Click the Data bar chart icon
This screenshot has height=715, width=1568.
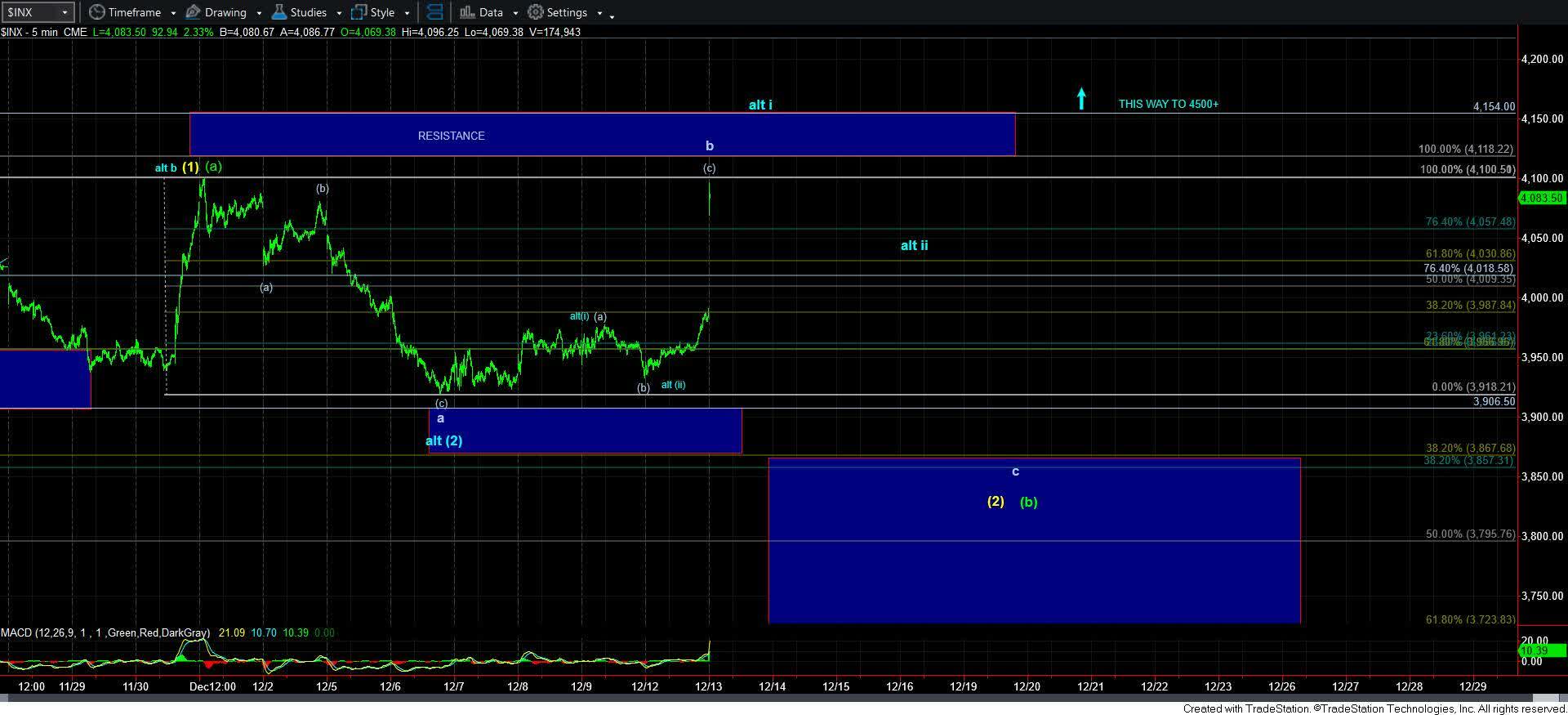[x=467, y=12]
